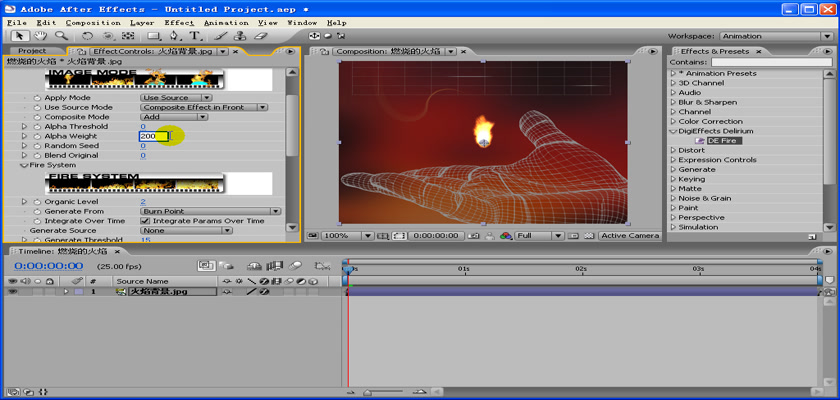Screen dimensions: 840x400
Task: Open the Use Source Mode dropdown
Action: pos(204,107)
